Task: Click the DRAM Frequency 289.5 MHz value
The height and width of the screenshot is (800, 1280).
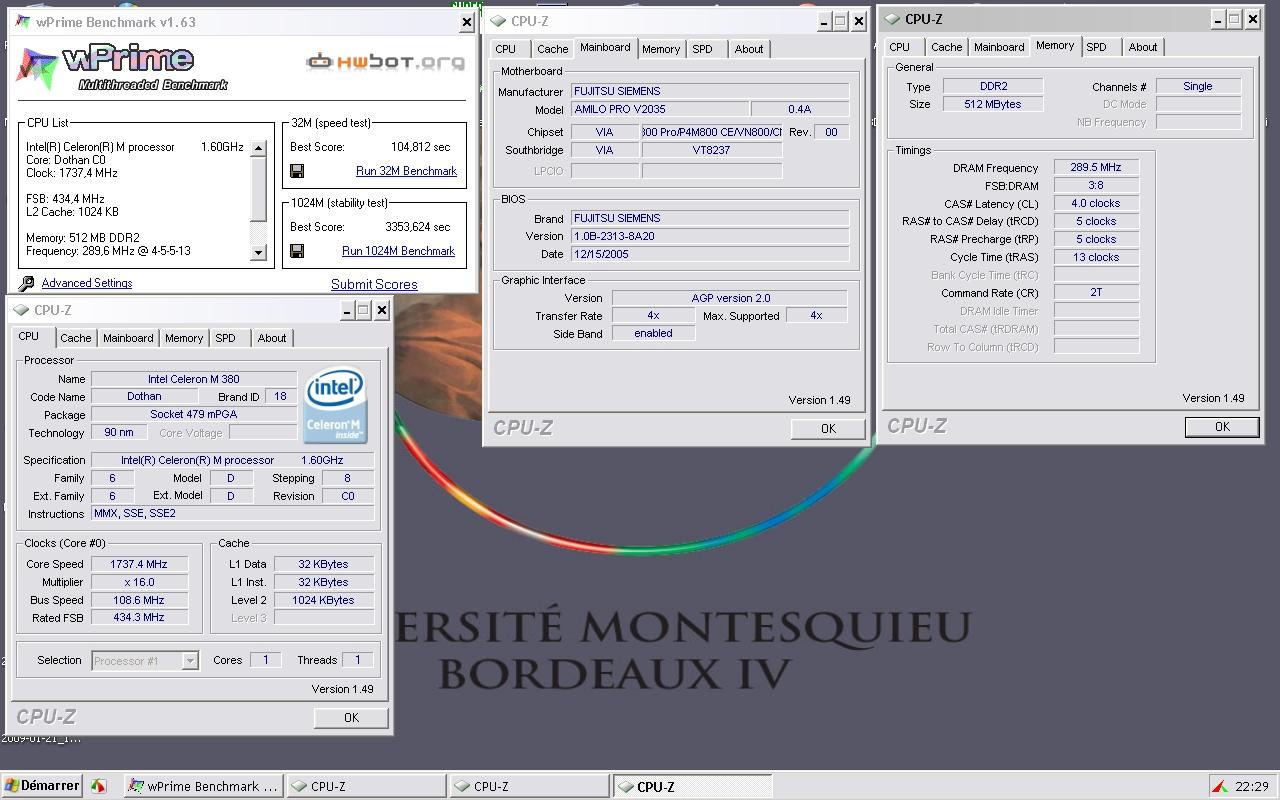Action: pyautogui.click(x=1096, y=168)
